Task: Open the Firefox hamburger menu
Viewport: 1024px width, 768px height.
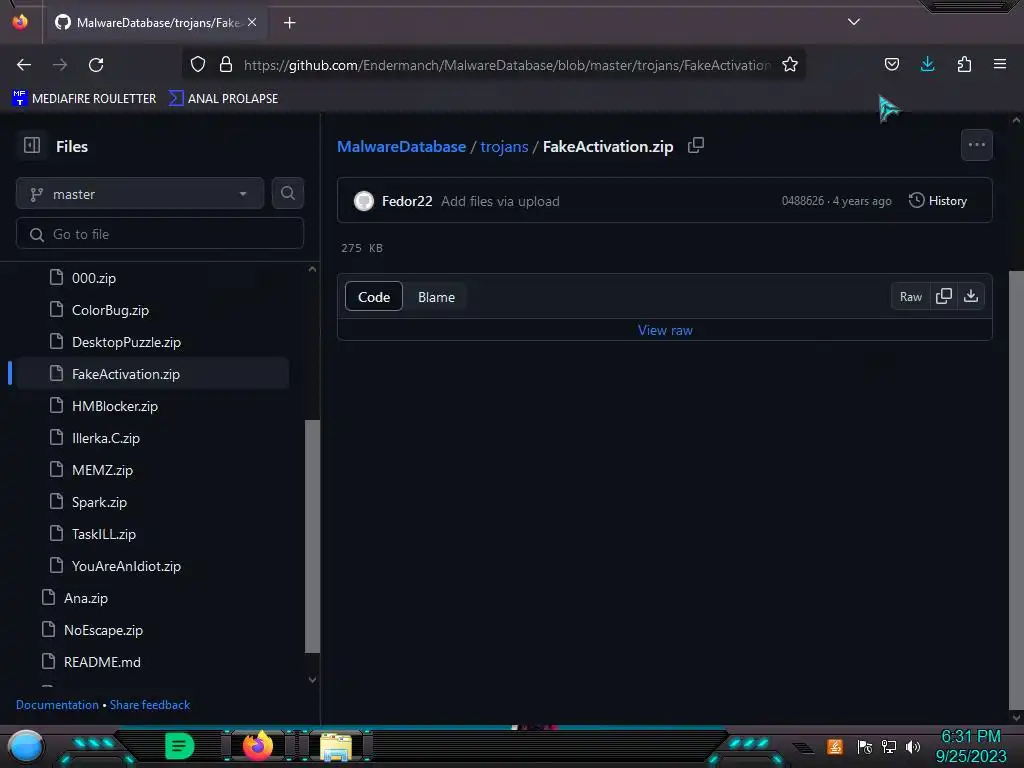Action: click(x=999, y=64)
